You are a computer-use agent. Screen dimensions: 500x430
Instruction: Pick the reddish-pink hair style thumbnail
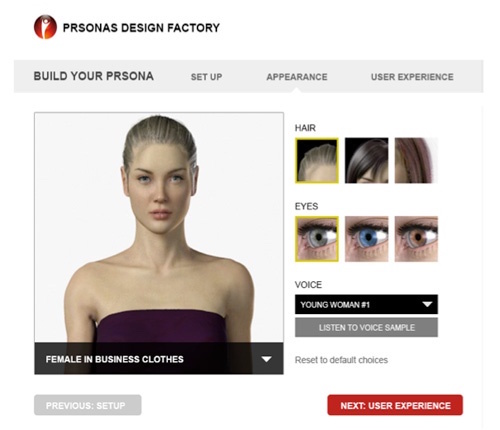click(x=416, y=161)
